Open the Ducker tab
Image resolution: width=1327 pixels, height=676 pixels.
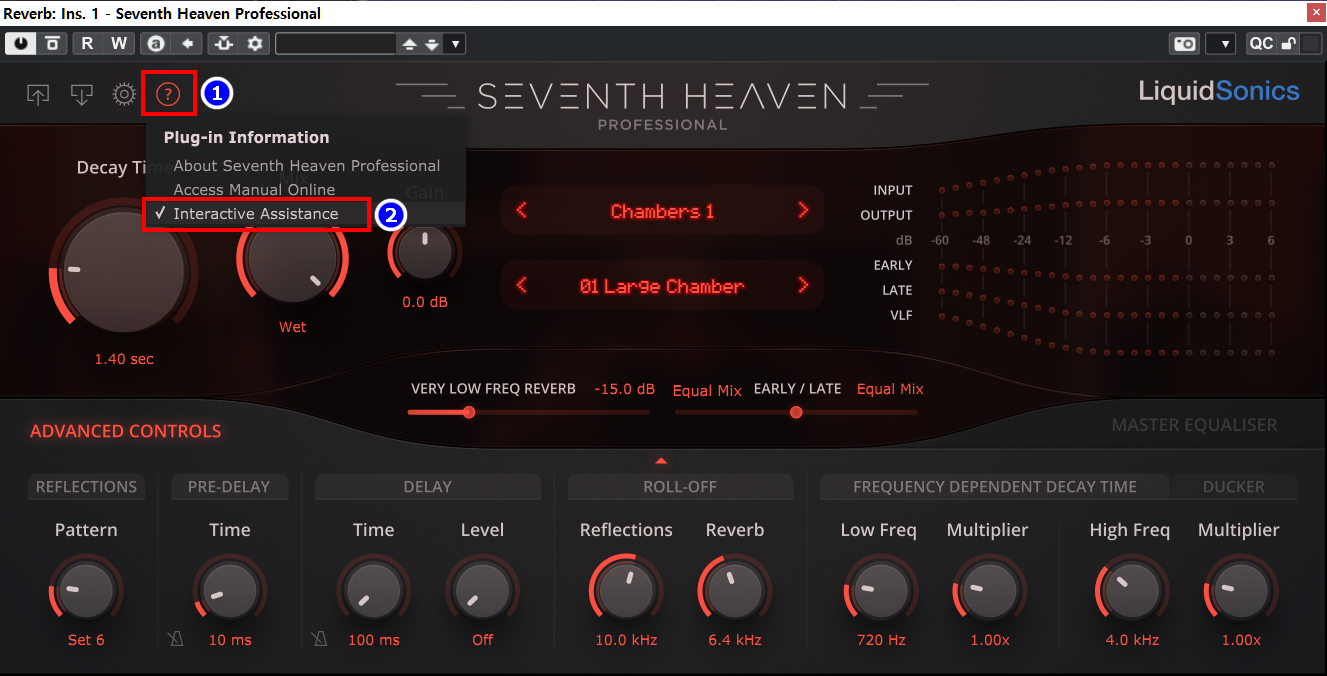(1234, 487)
